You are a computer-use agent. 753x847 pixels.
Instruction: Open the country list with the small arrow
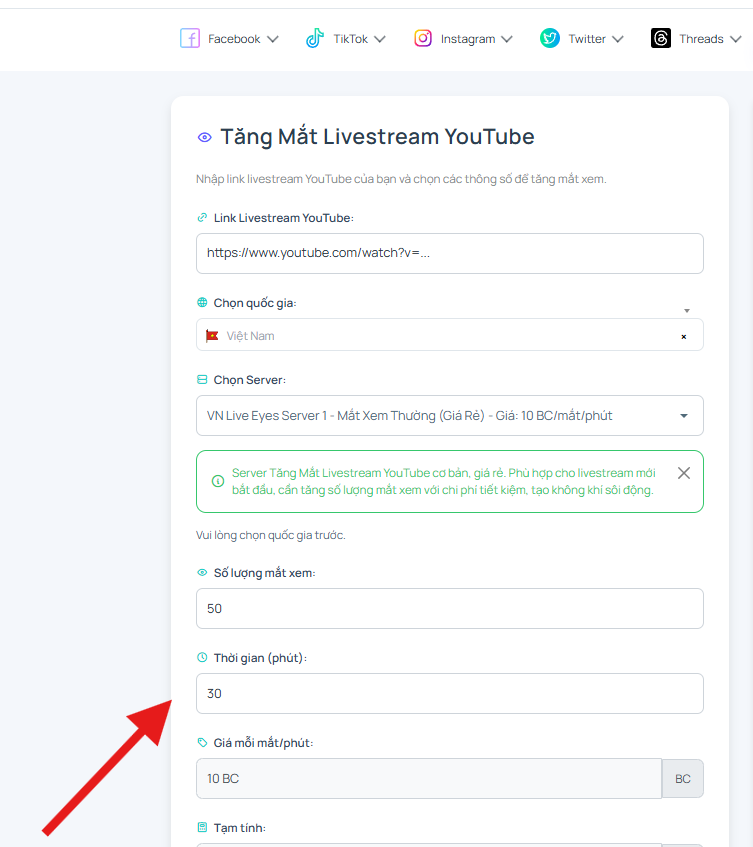point(687,311)
